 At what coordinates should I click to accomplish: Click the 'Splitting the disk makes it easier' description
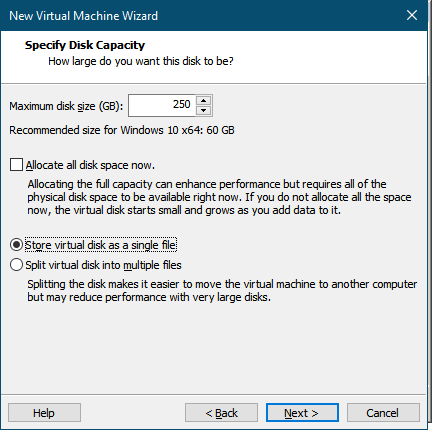coord(222,290)
